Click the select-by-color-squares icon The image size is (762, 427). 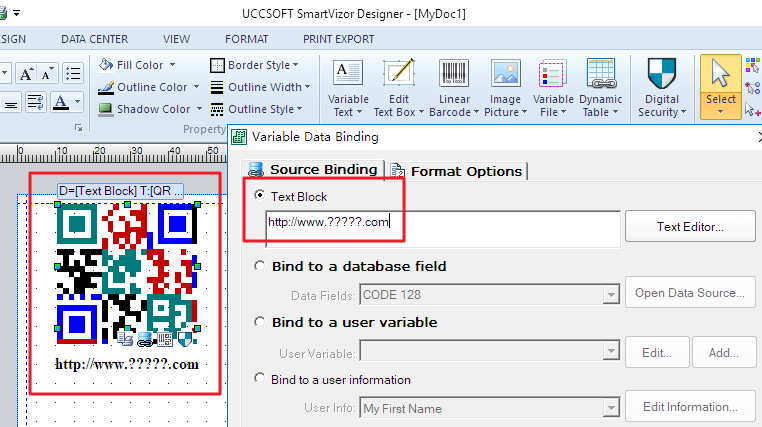pyautogui.click(x=753, y=65)
